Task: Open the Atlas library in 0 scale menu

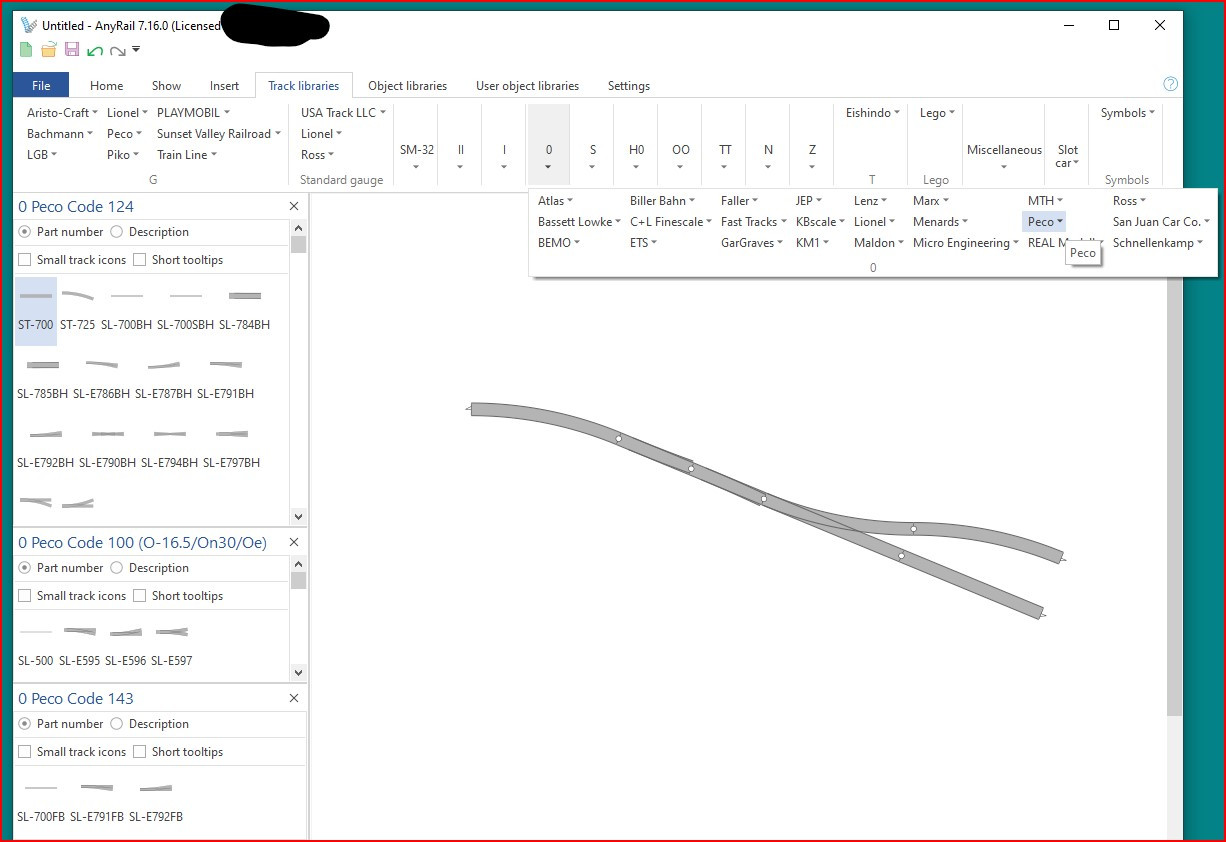Action: (x=556, y=201)
